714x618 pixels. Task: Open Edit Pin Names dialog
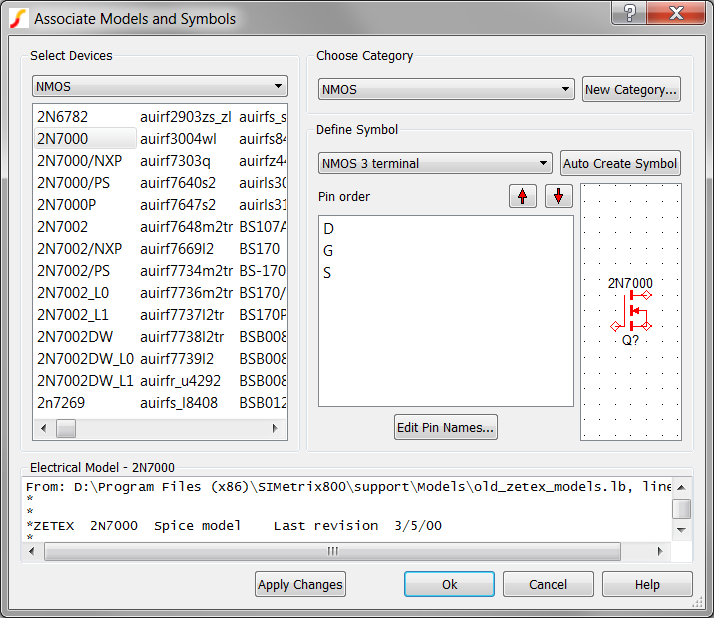446,428
